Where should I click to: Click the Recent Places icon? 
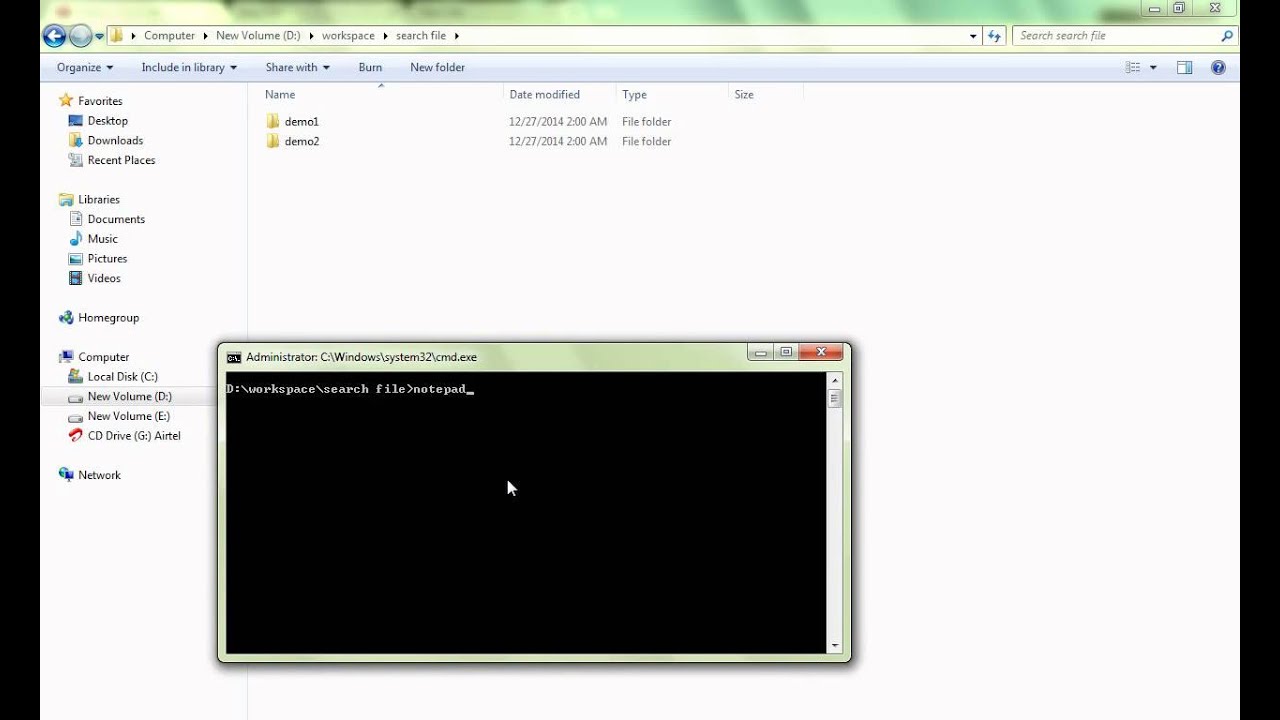pyautogui.click(x=75, y=160)
